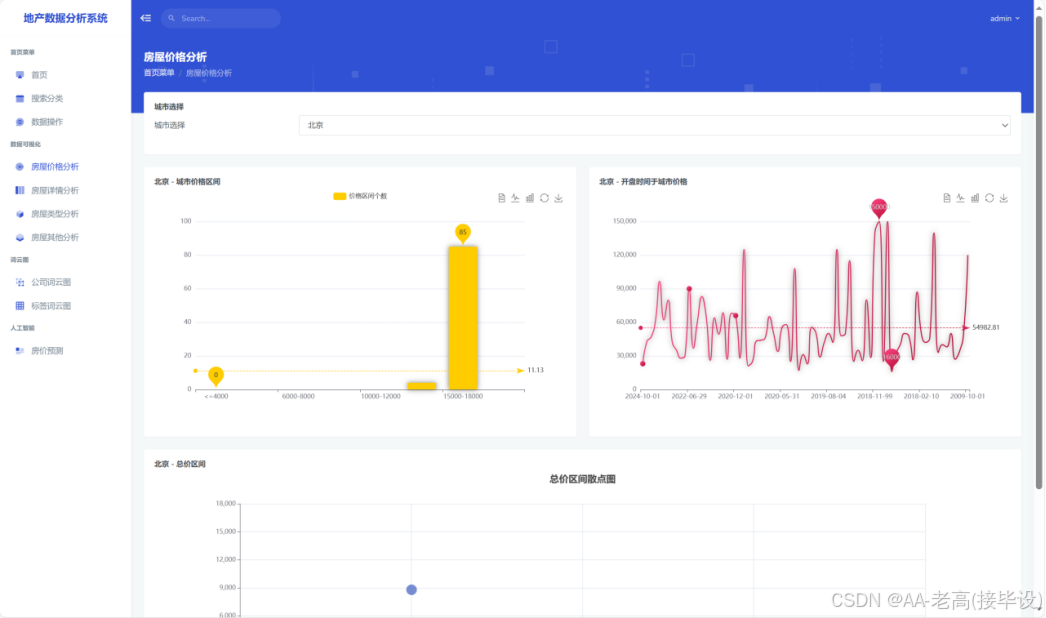Screen dimensions: 1046x618
Task: Click the 数据操作 sidebar icon
Action: [19, 122]
